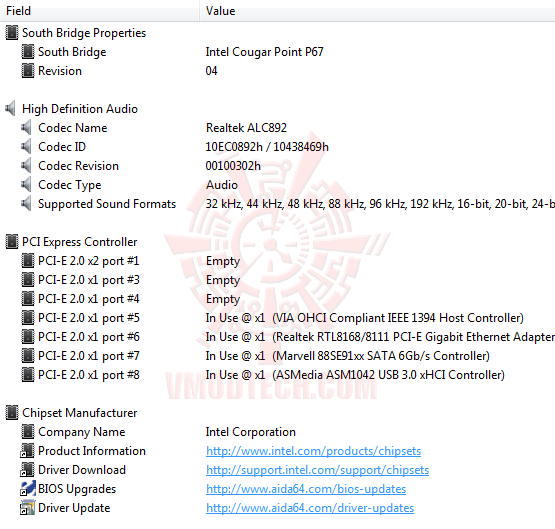This screenshot has height=529, width=555.
Task: Select the Codec Name field label
Action: point(73,128)
